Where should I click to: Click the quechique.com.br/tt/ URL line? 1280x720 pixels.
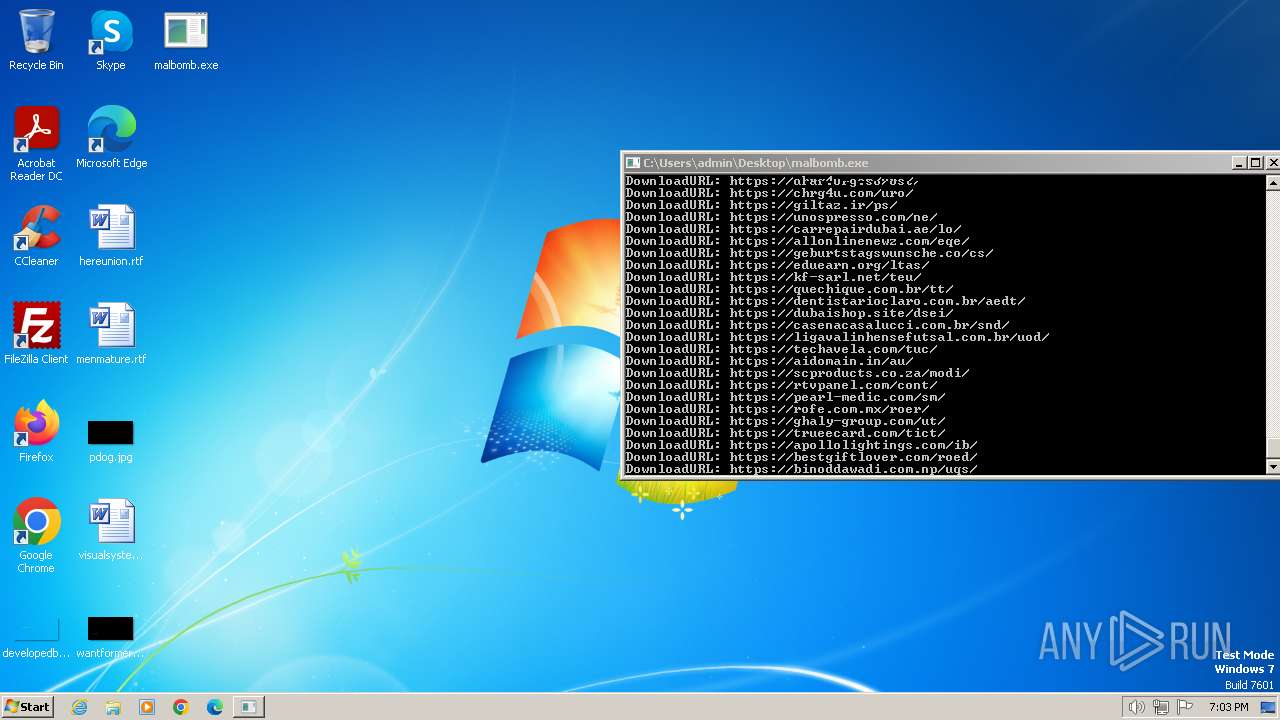pyautogui.click(x=789, y=289)
